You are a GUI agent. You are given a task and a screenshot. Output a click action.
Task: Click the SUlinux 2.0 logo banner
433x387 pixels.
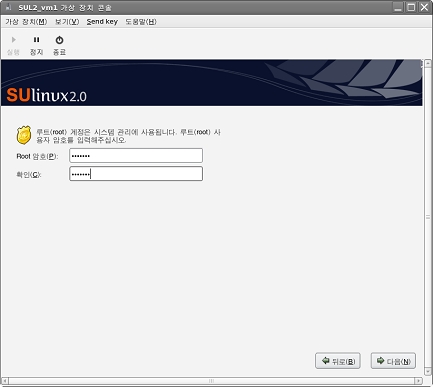click(212, 83)
